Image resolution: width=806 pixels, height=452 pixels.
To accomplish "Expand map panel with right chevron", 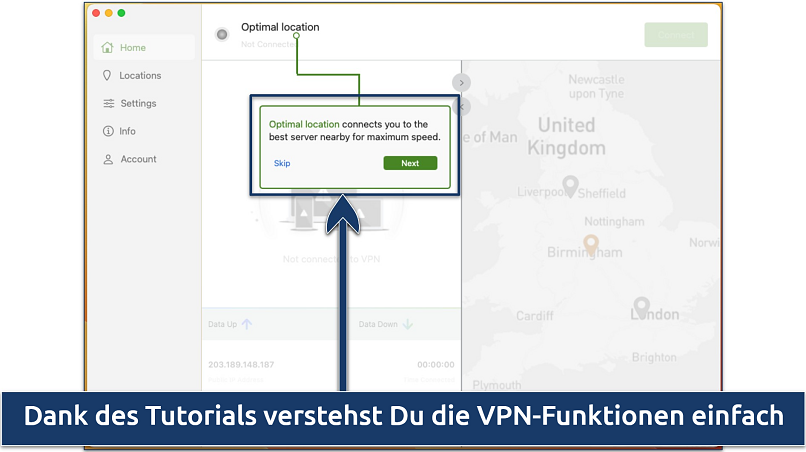I will (461, 83).
